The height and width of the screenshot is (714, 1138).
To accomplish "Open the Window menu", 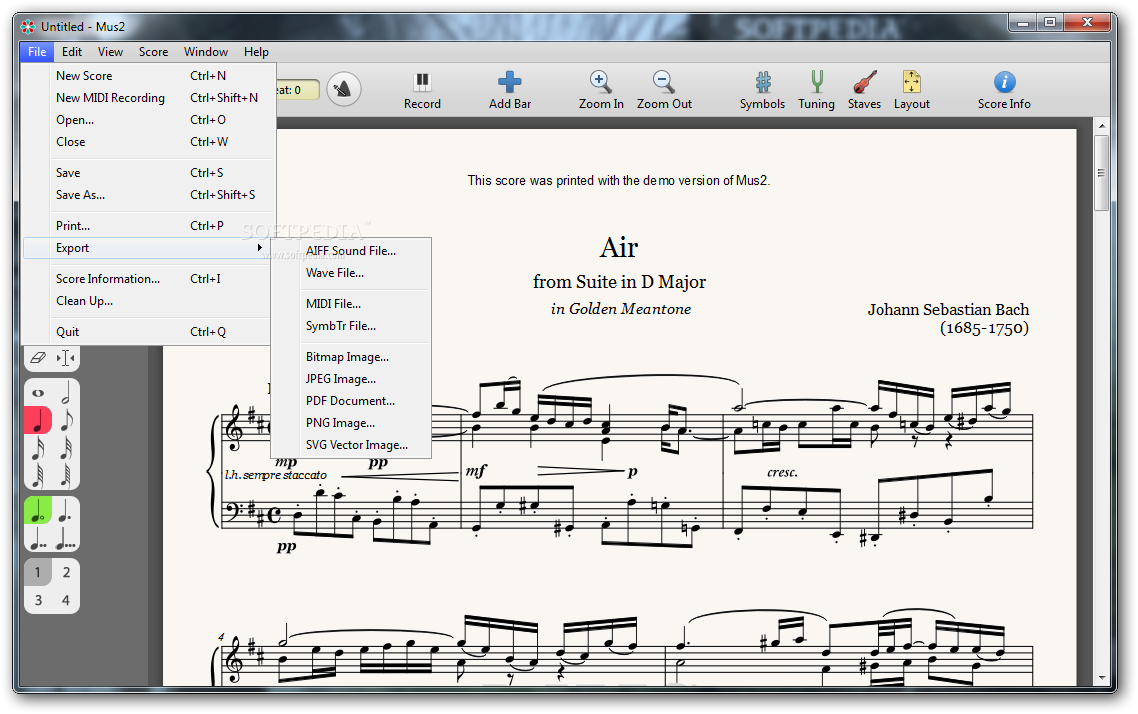I will 205,52.
